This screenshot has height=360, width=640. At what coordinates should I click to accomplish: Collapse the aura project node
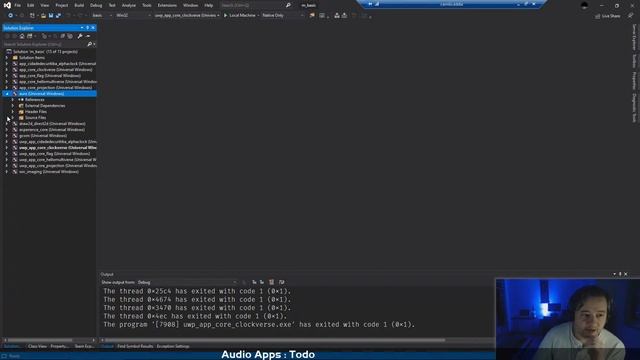[7, 94]
